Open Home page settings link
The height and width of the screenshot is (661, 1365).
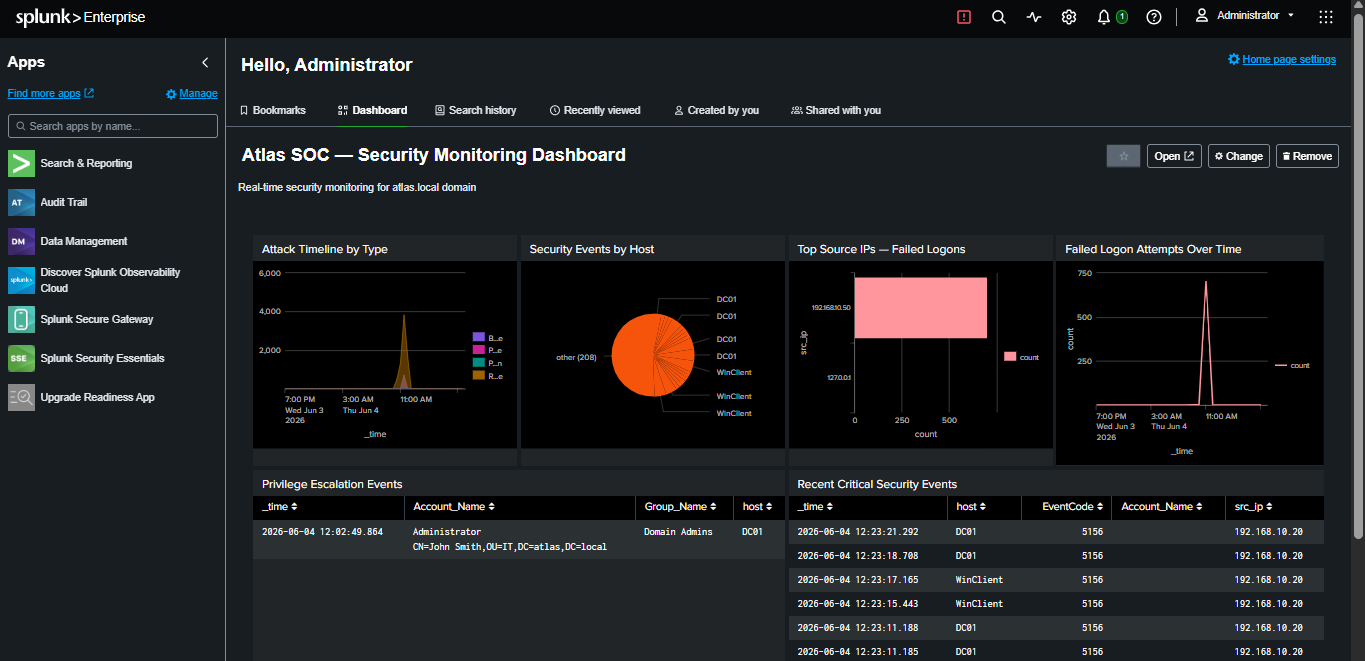[x=1282, y=59]
